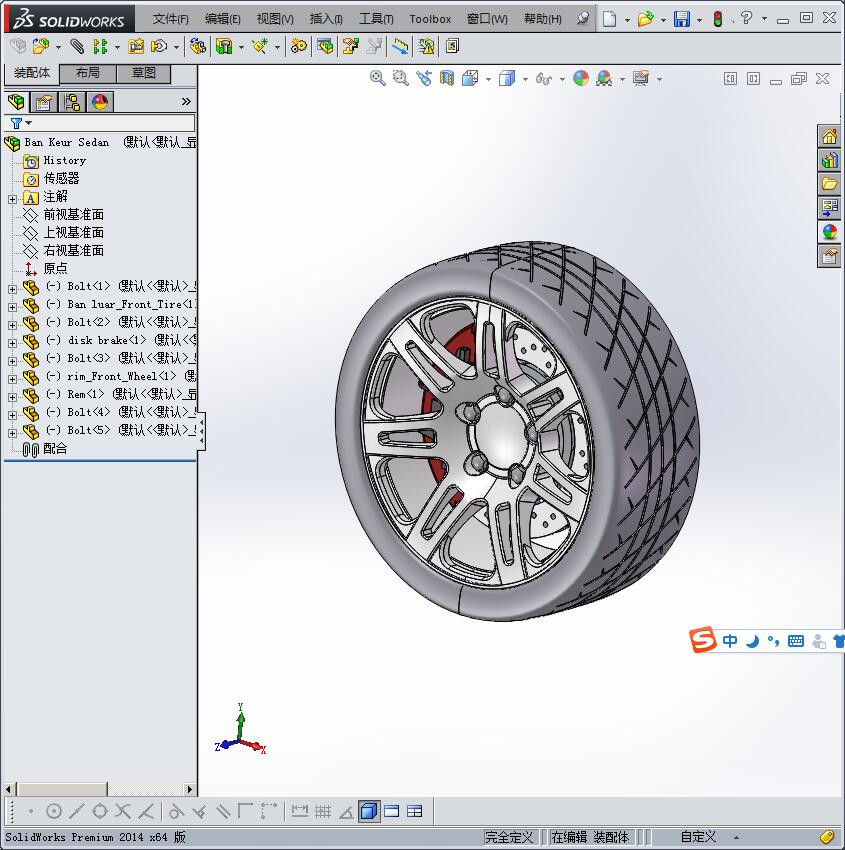The height and width of the screenshot is (850, 845).
Task: Click the Exploded View icon
Action: [x=350, y=47]
